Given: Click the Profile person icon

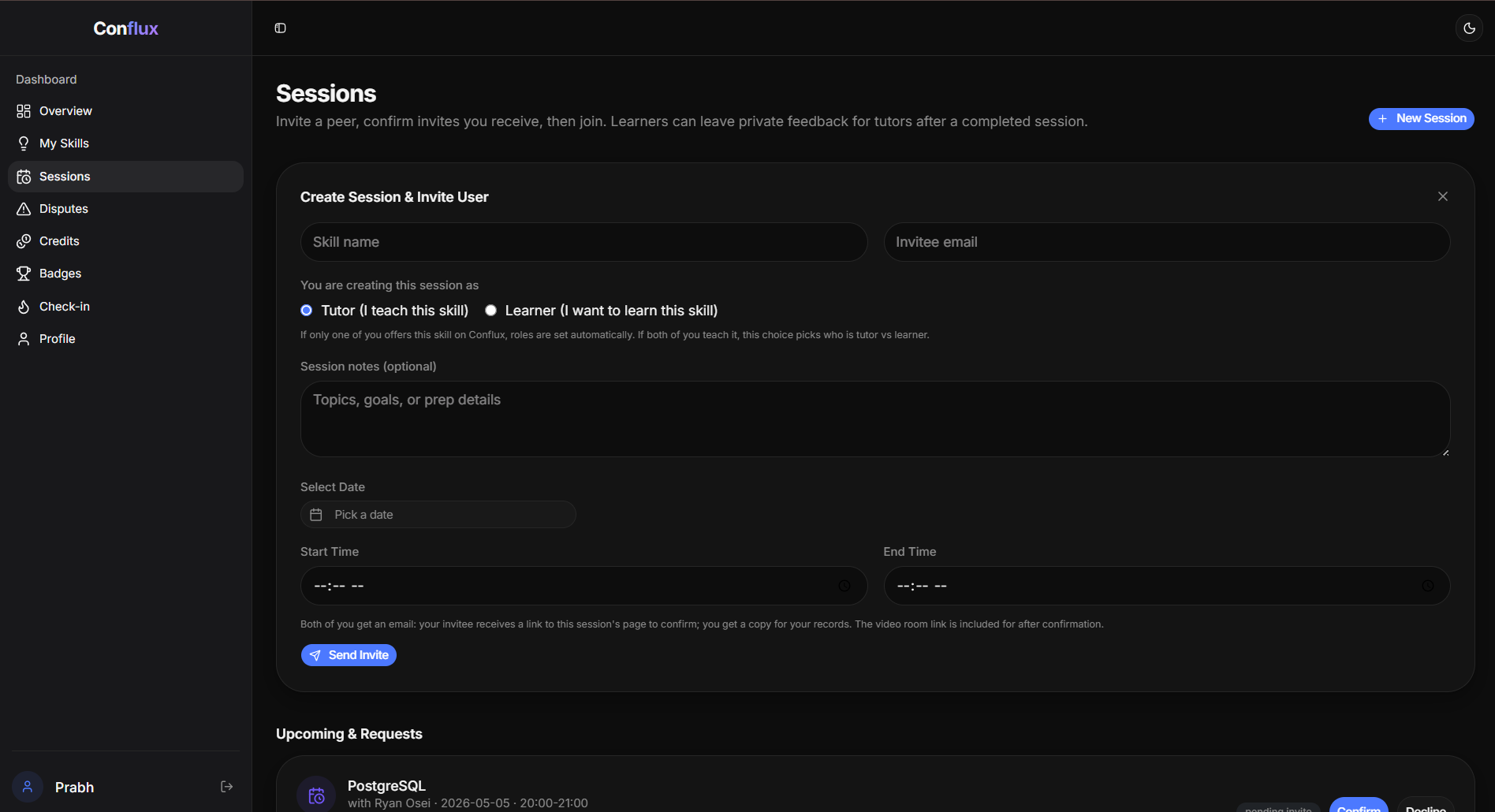Looking at the screenshot, I should tap(24, 339).
